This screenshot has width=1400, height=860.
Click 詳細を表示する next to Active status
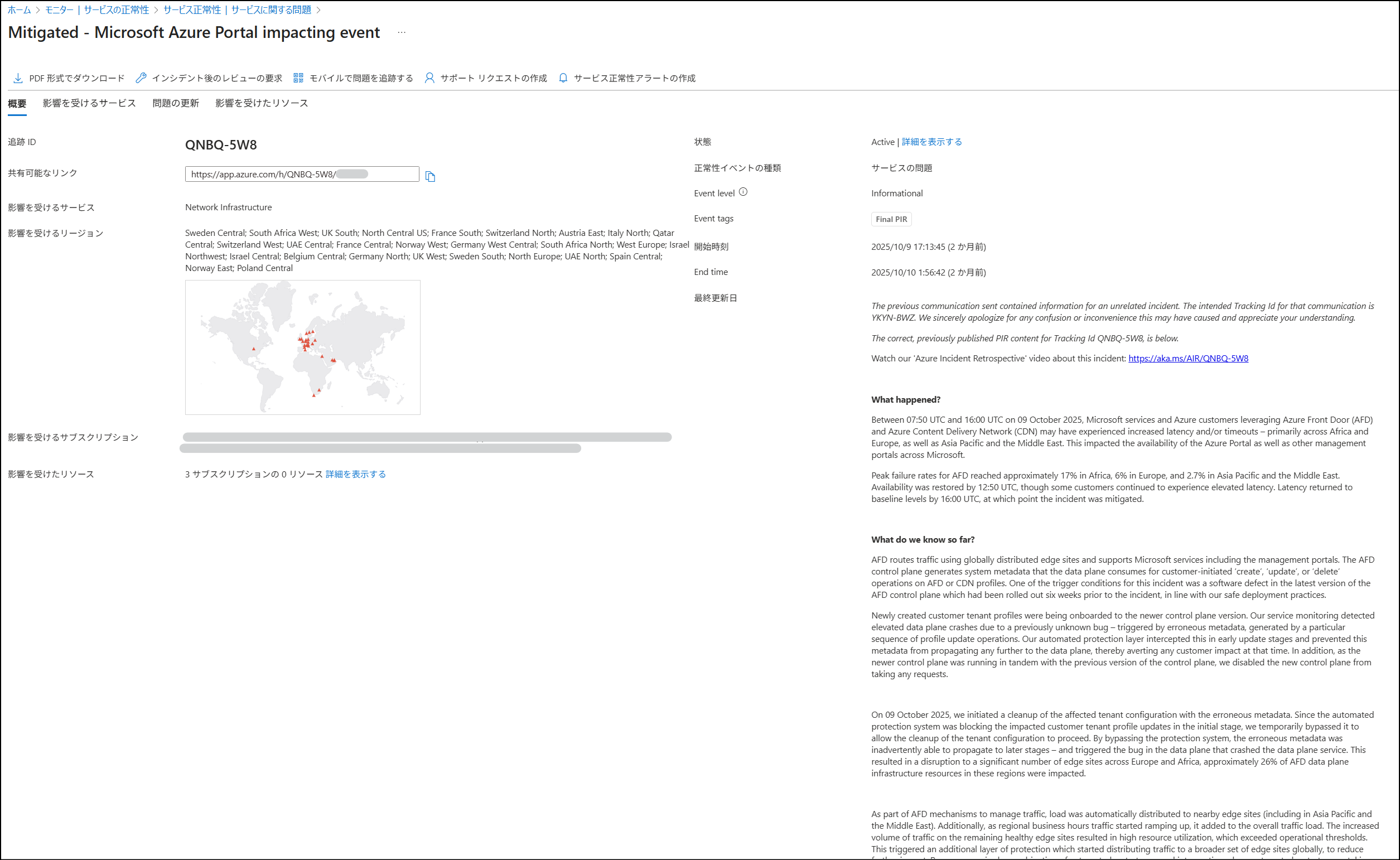(932, 142)
